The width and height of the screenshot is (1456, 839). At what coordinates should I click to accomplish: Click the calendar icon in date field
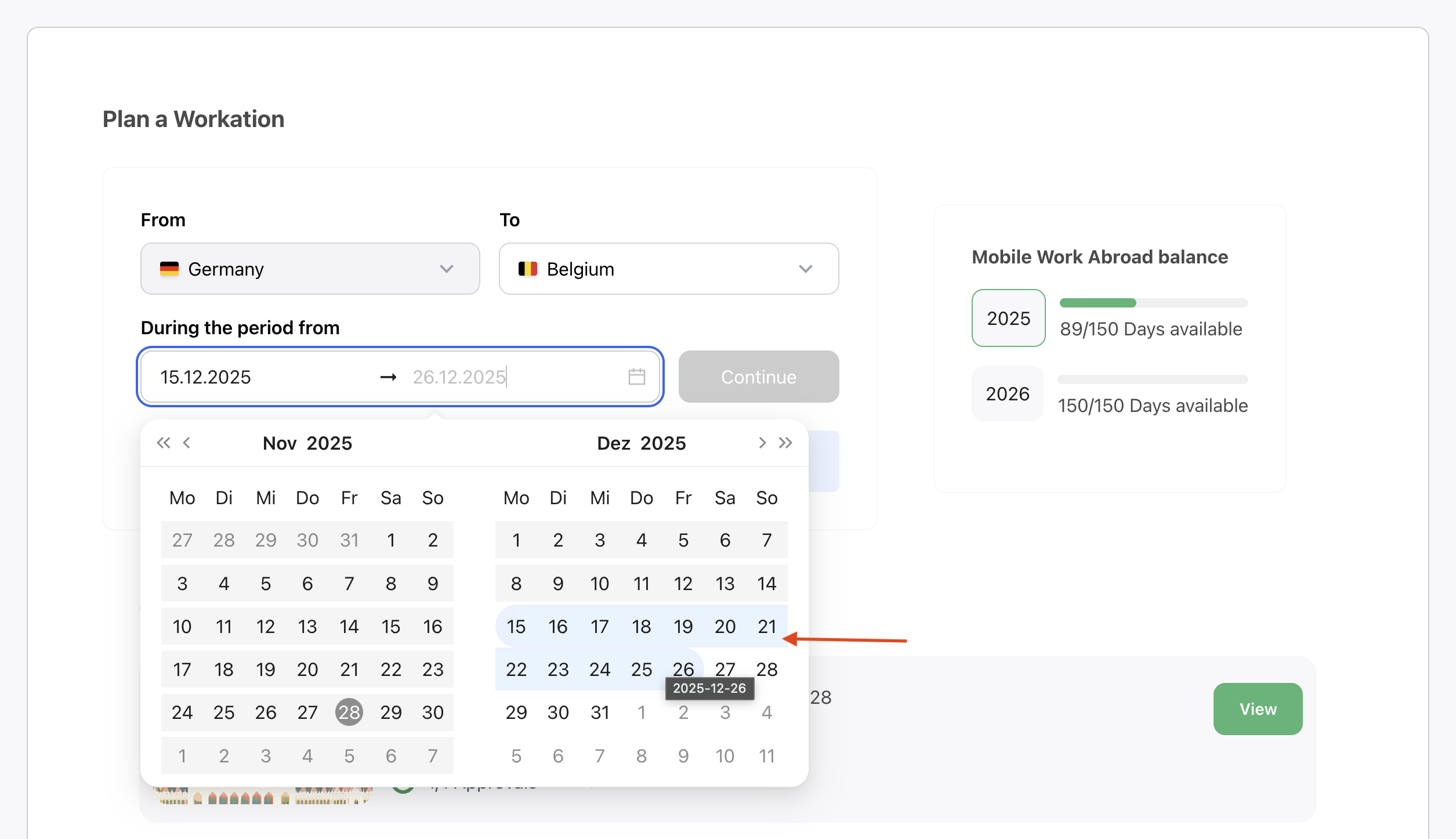coord(636,377)
